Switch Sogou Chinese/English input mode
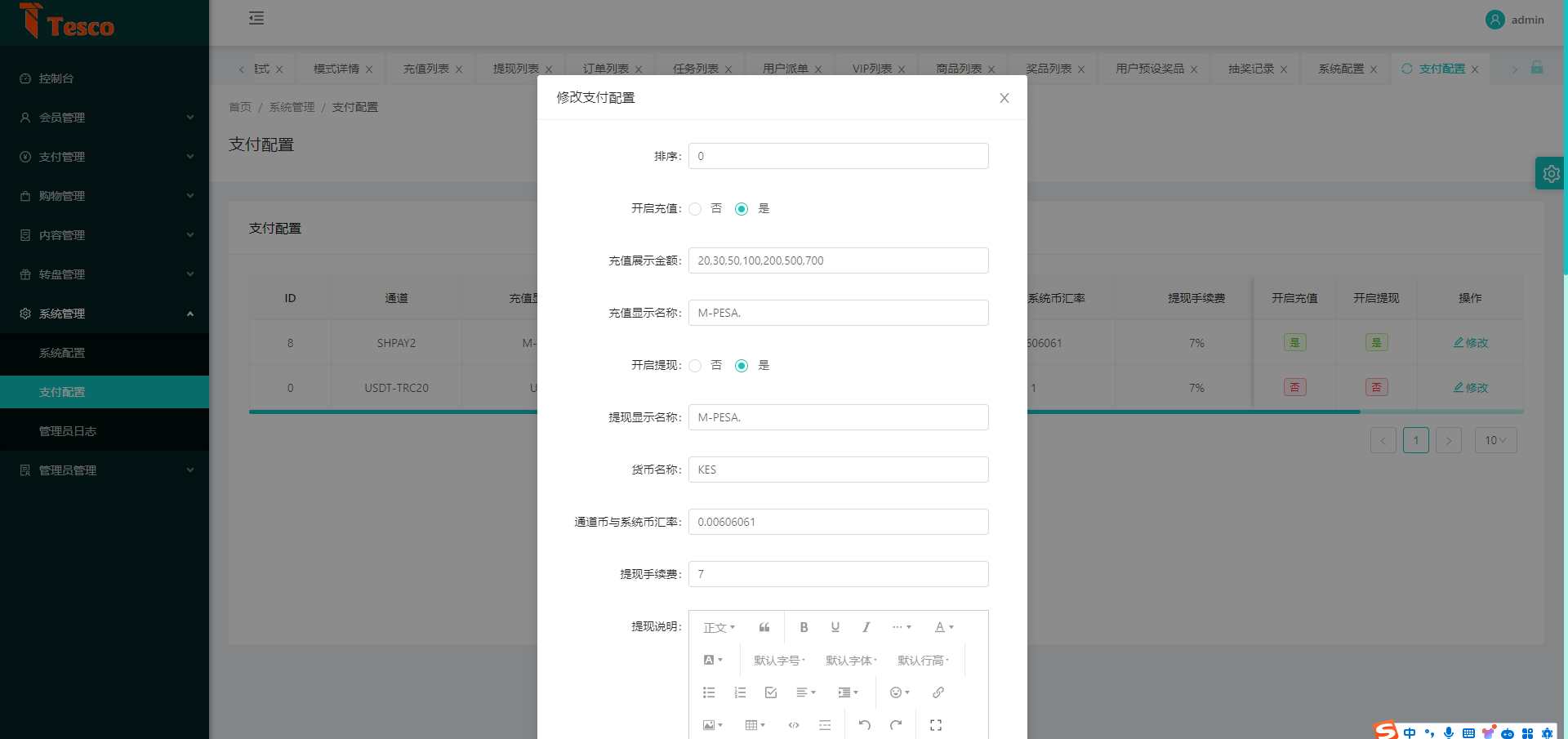The width and height of the screenshot is (1568, 739). click(1410, 732)
